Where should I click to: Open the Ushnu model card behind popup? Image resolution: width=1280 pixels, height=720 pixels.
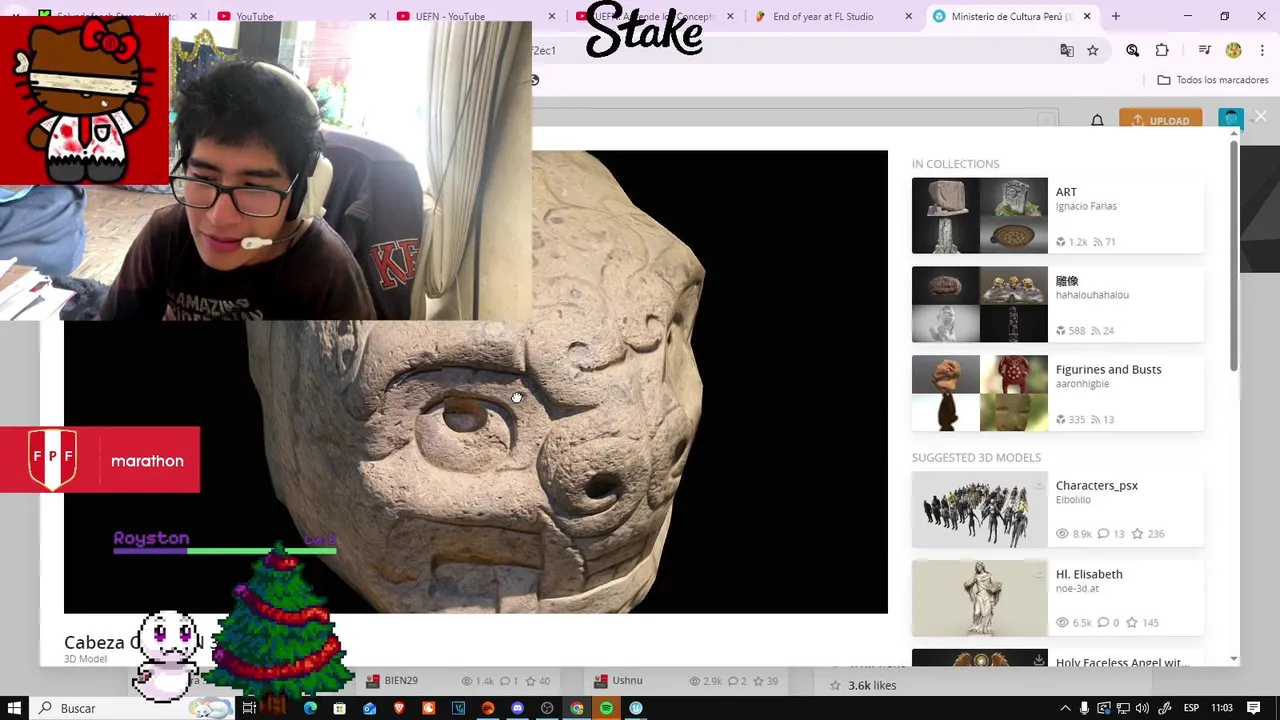627,681
